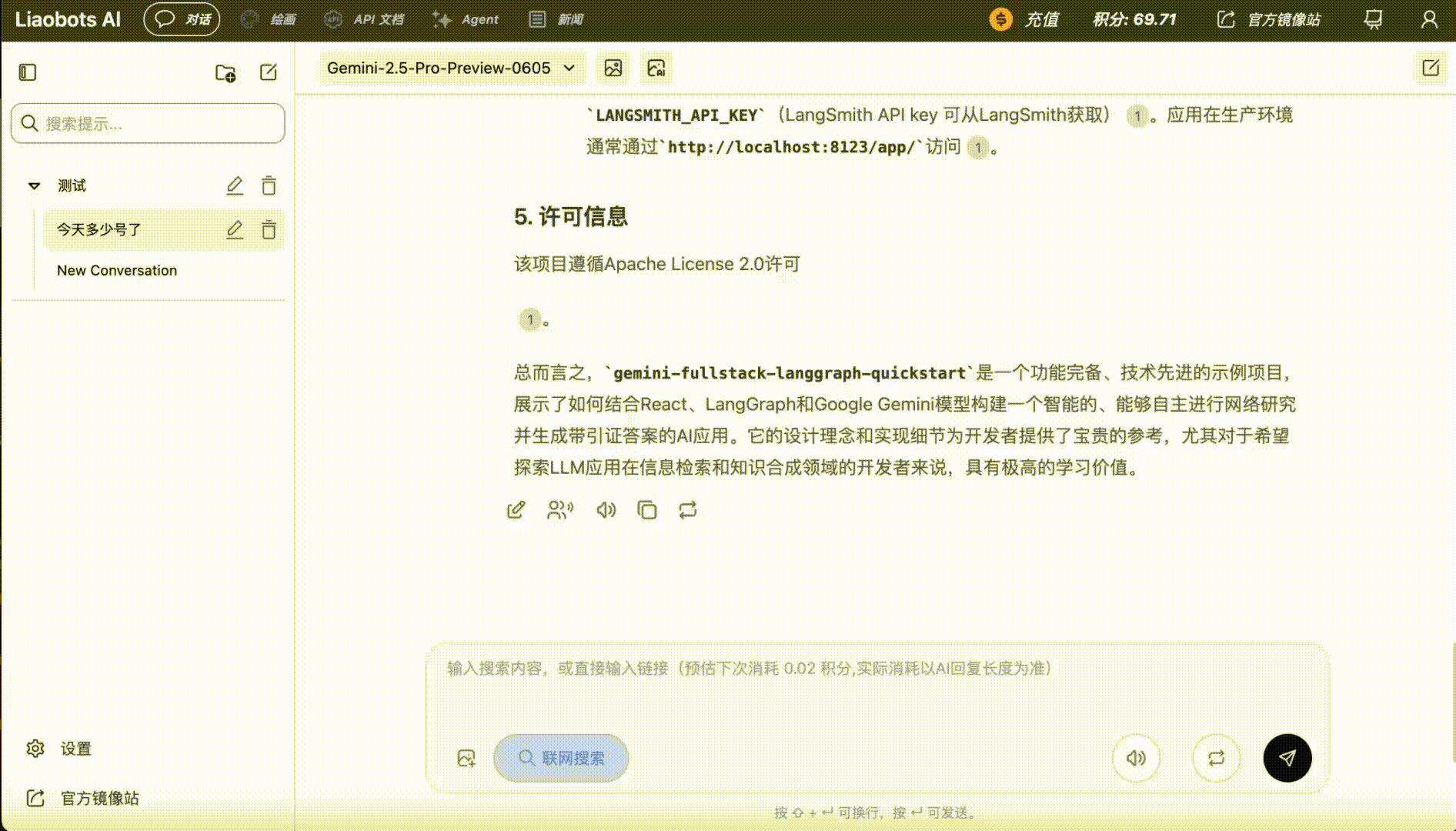Toggle voice output near the send button
Image resolution: width=1456 pixels, height=831 pixels.
click(x=1136, y=758)
